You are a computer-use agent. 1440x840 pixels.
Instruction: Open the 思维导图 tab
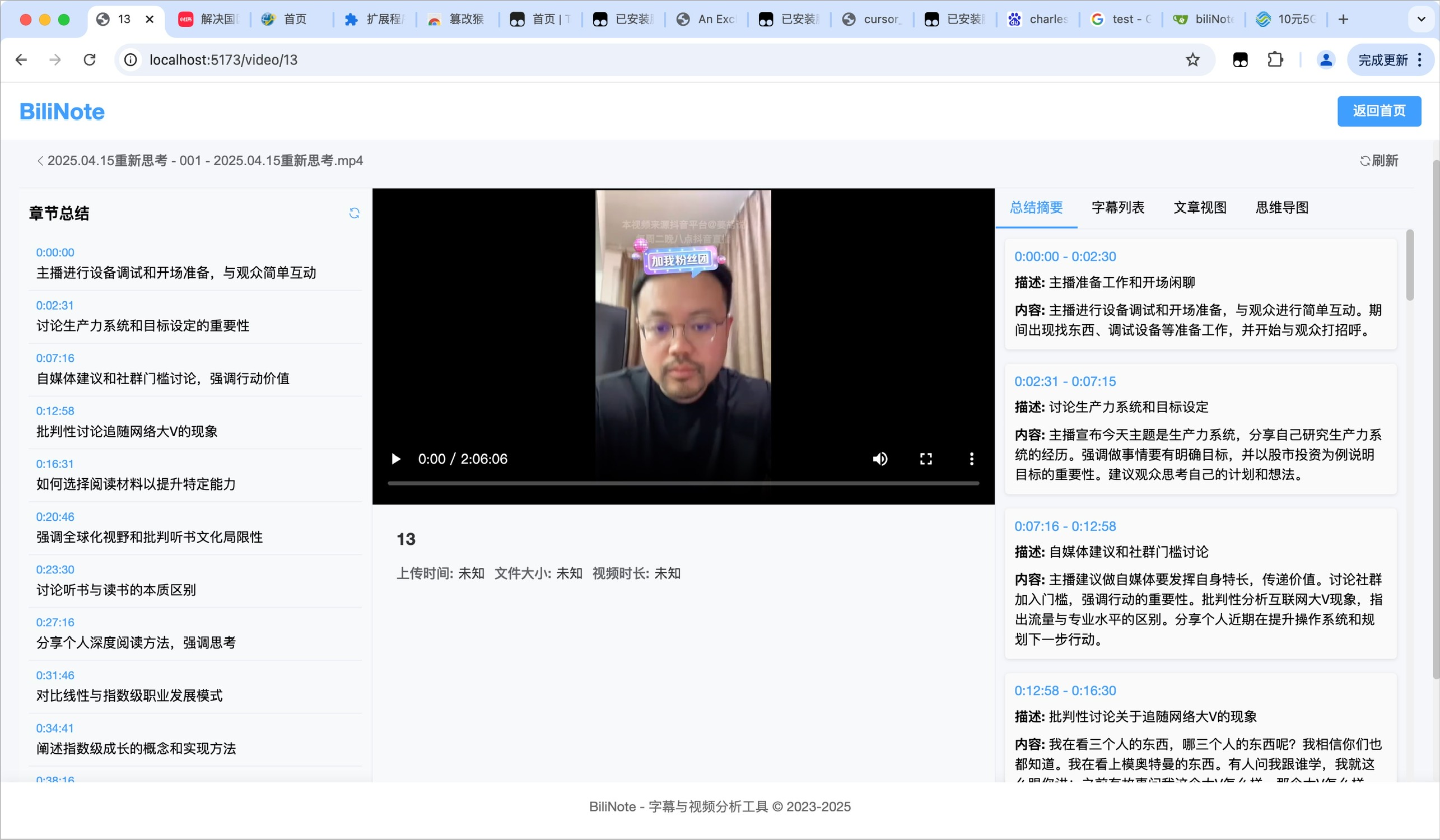tap(1281, 207)
